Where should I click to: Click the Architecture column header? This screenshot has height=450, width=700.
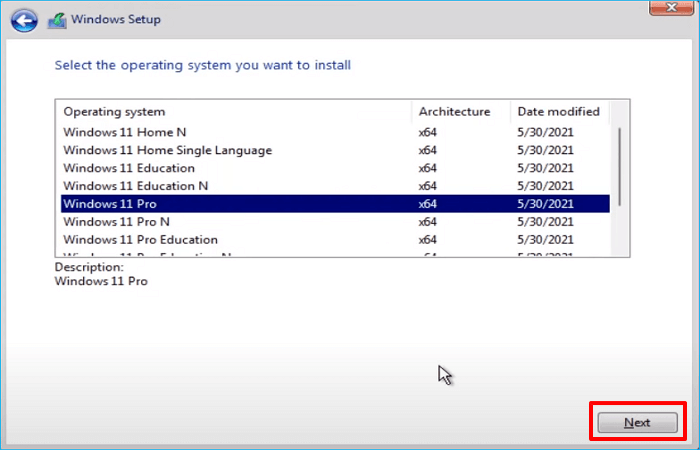point(454,112)
